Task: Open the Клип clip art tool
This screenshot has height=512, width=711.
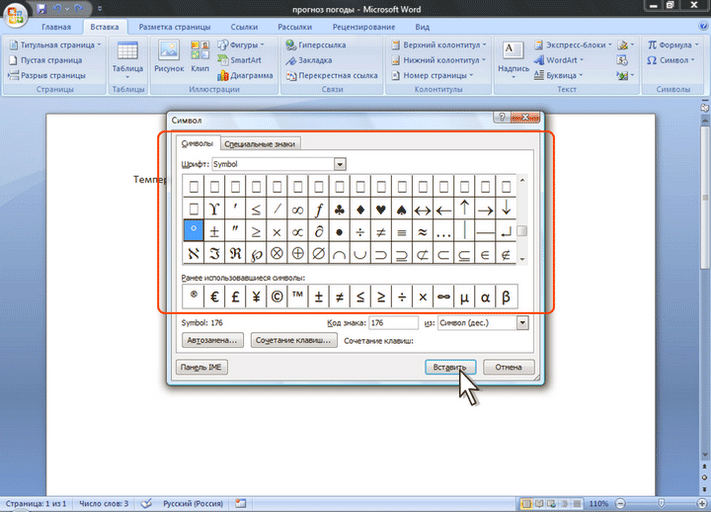Action: pos(200,57)
